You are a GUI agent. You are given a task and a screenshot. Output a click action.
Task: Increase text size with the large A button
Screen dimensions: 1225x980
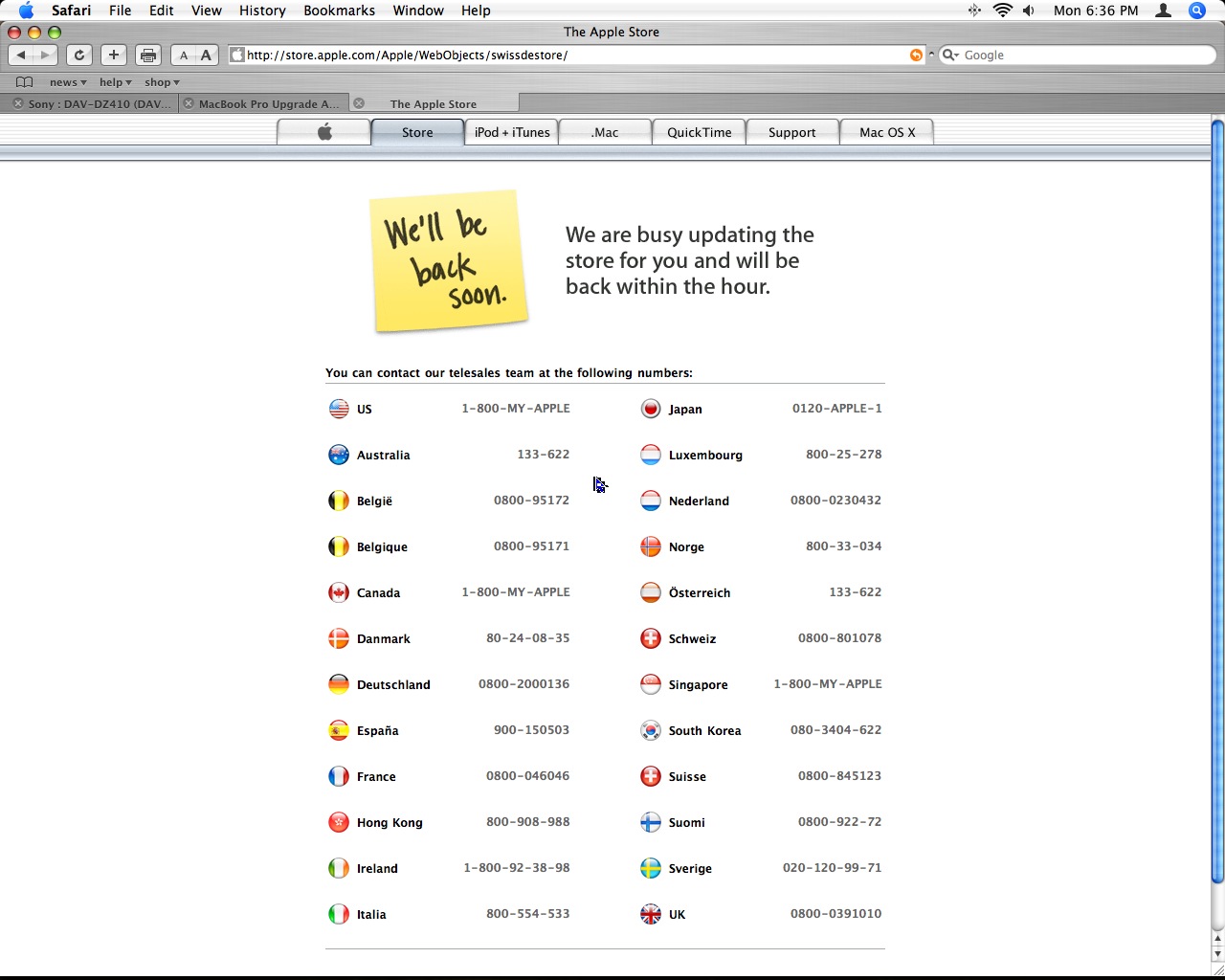click(x=206, y=55)
